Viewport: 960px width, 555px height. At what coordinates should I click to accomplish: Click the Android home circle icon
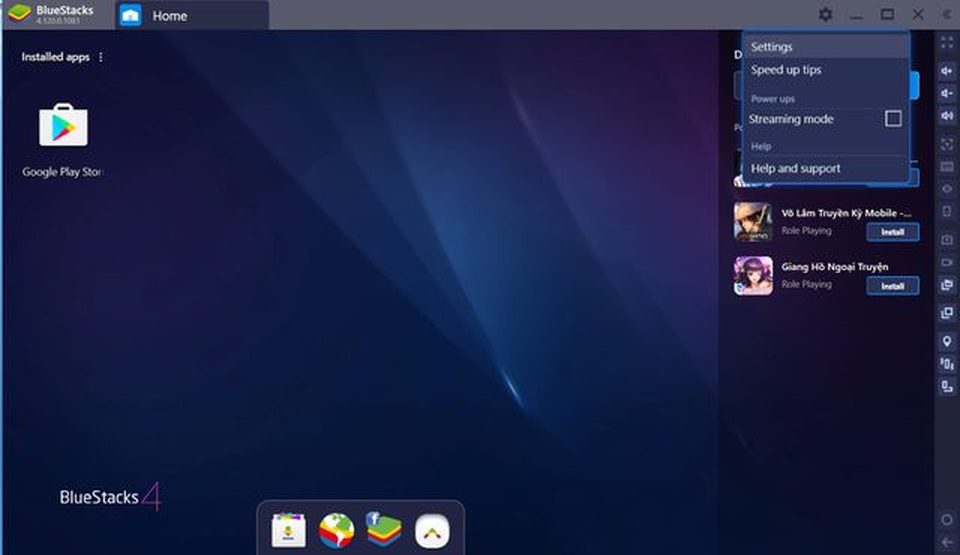(x=947, y=519)
